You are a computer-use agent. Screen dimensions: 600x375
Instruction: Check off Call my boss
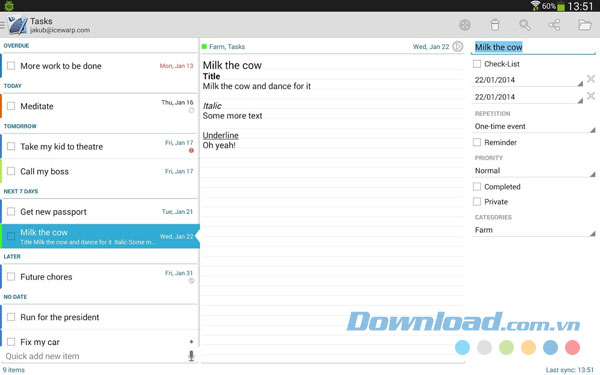[x=11, y=171]
